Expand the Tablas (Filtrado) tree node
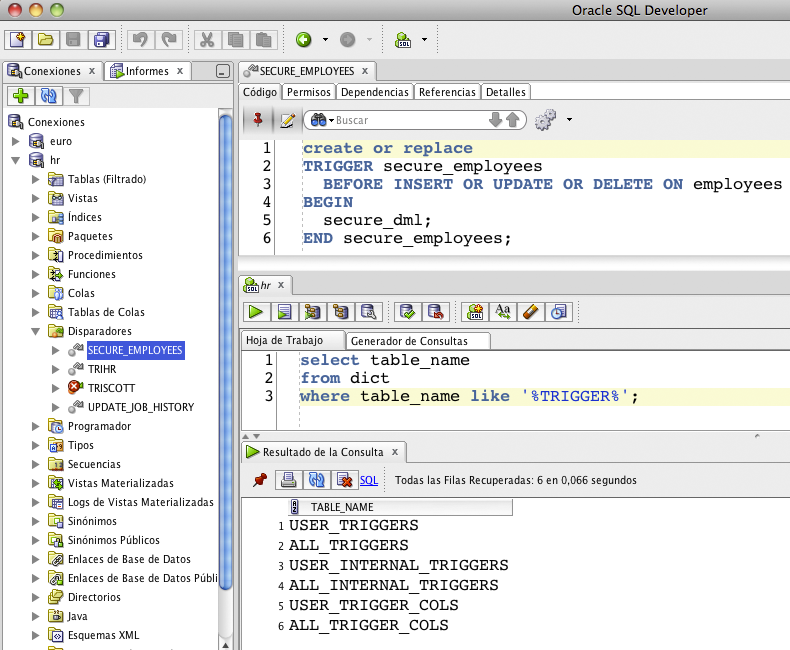The width and height of the screenshot is (790, 650). (36, 179)
